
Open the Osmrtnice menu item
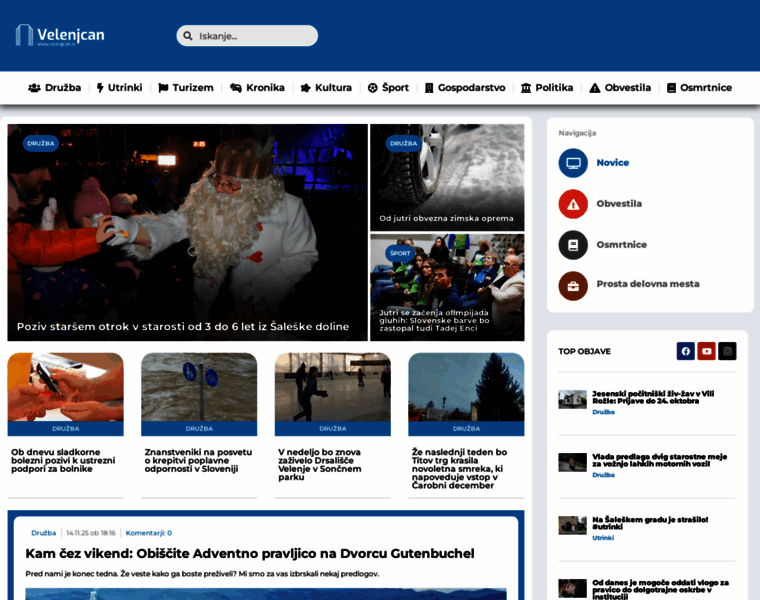tap(699, 88)
